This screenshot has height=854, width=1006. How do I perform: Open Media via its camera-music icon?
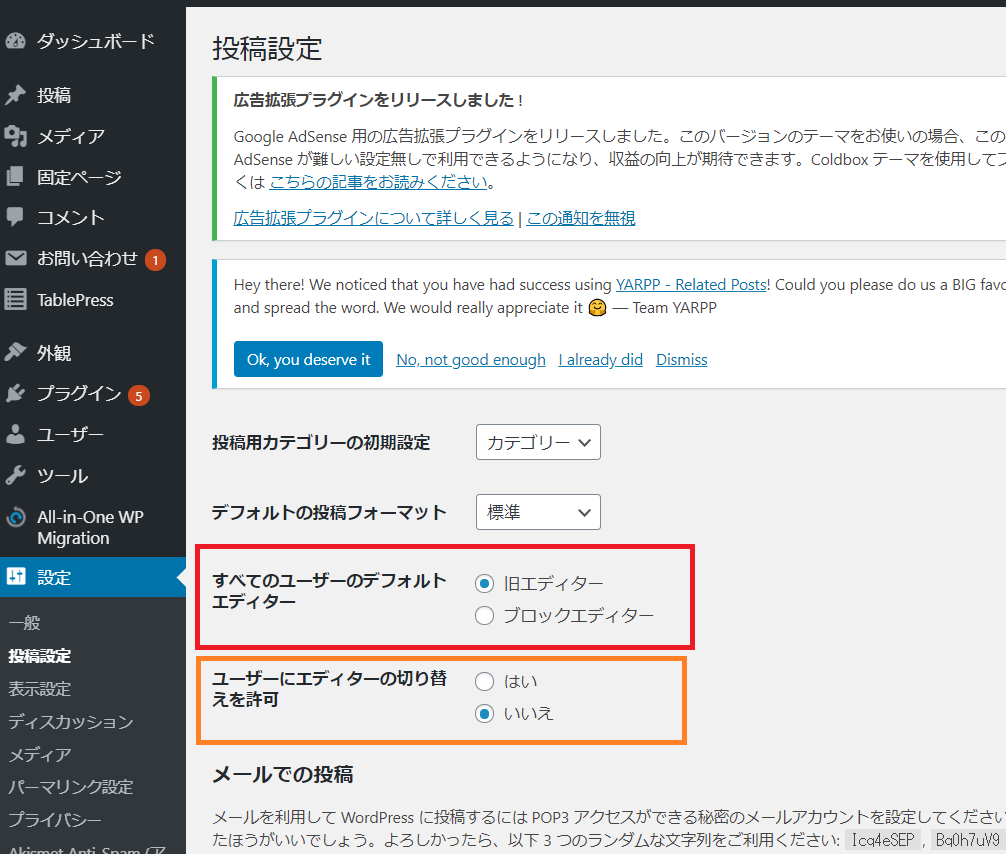pos(16,136)
